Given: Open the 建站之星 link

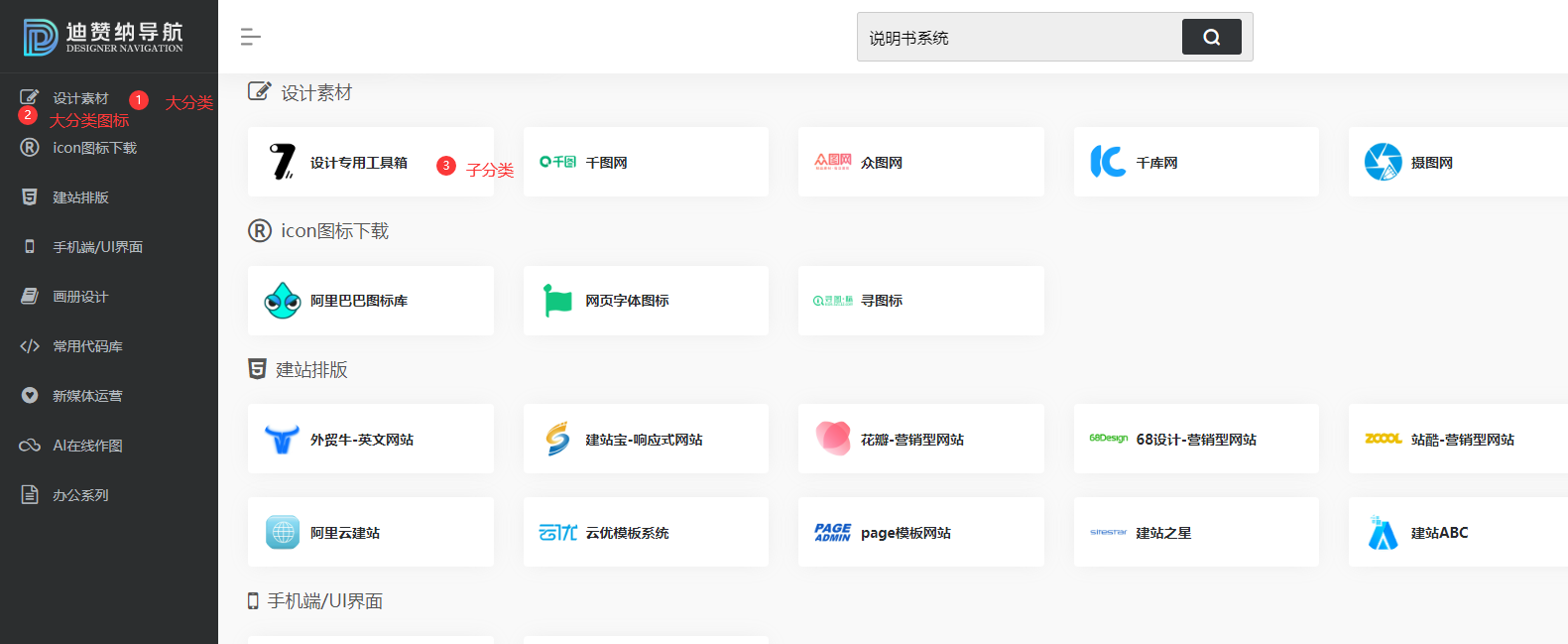Looking at the screenshot, I should (1163, 533).
